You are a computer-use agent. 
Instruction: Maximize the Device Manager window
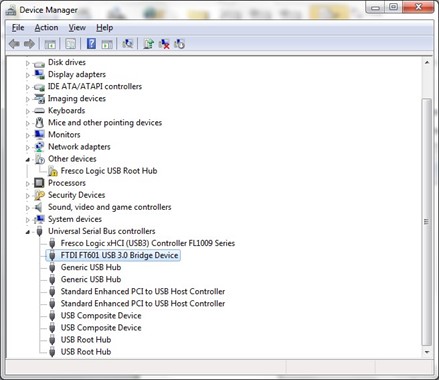393,7
